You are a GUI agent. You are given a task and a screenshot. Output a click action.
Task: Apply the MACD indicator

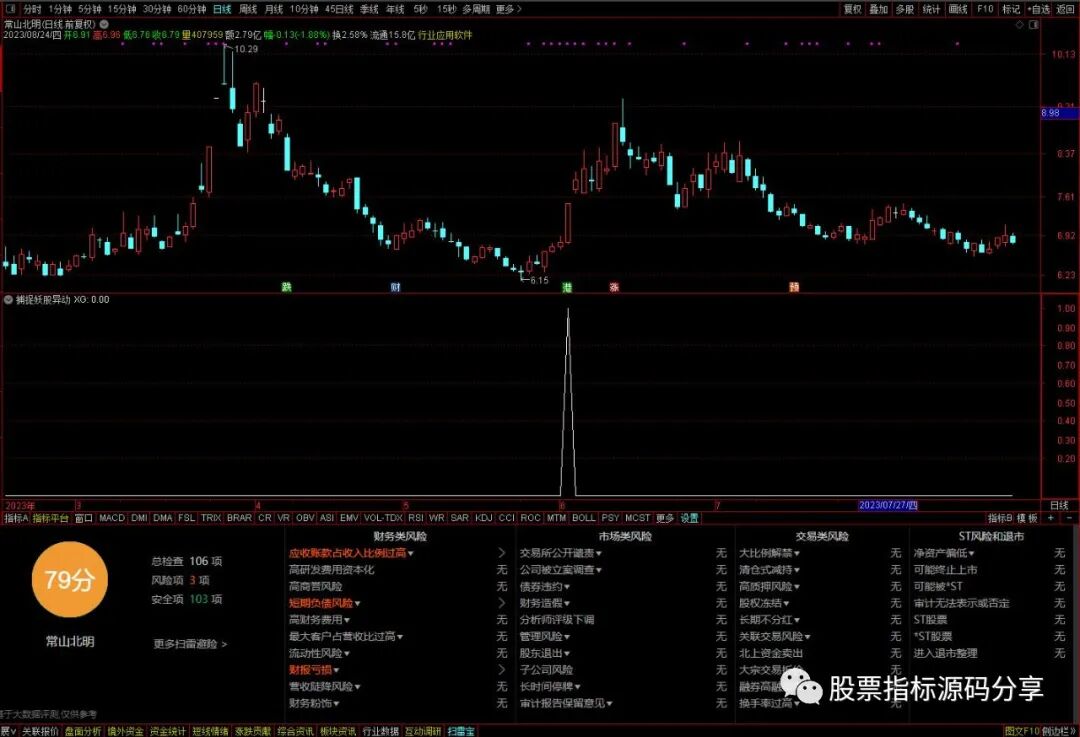(112, 518)
